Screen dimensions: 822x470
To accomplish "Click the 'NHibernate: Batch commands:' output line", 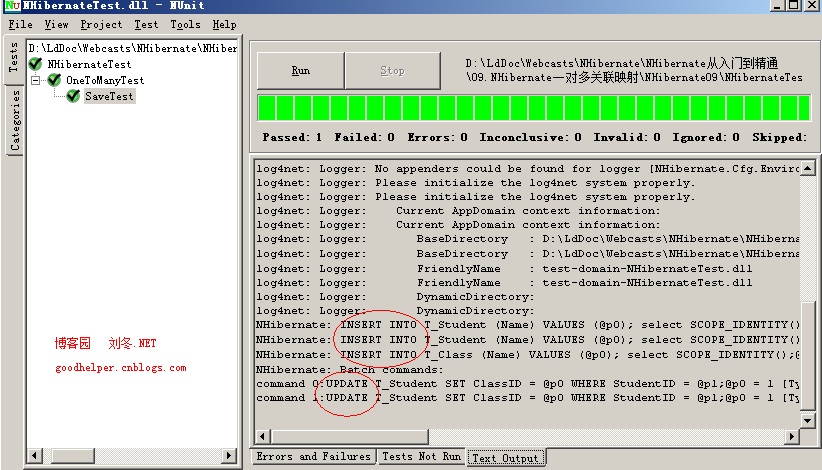I will [x=350, y=369].
